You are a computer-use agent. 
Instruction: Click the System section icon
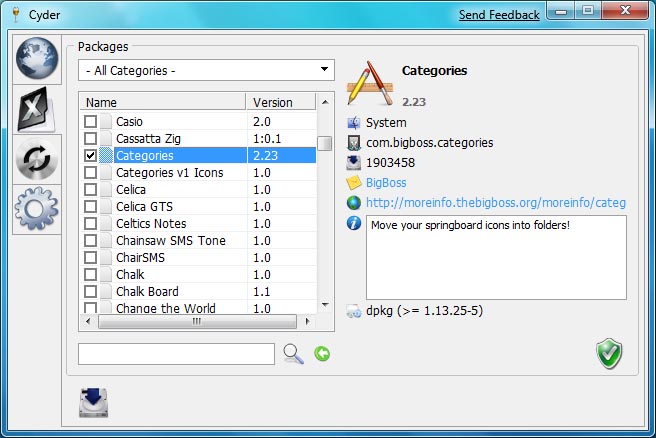click(x=354, y=123)
